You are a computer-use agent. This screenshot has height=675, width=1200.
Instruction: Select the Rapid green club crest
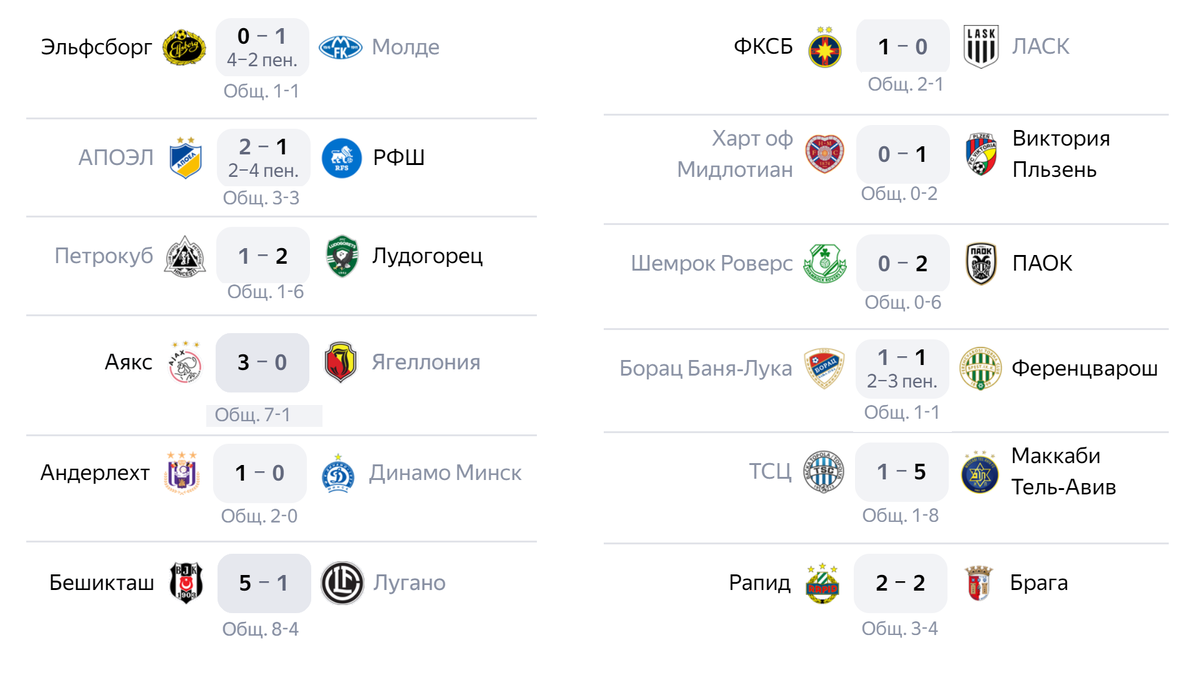(823, 583)
